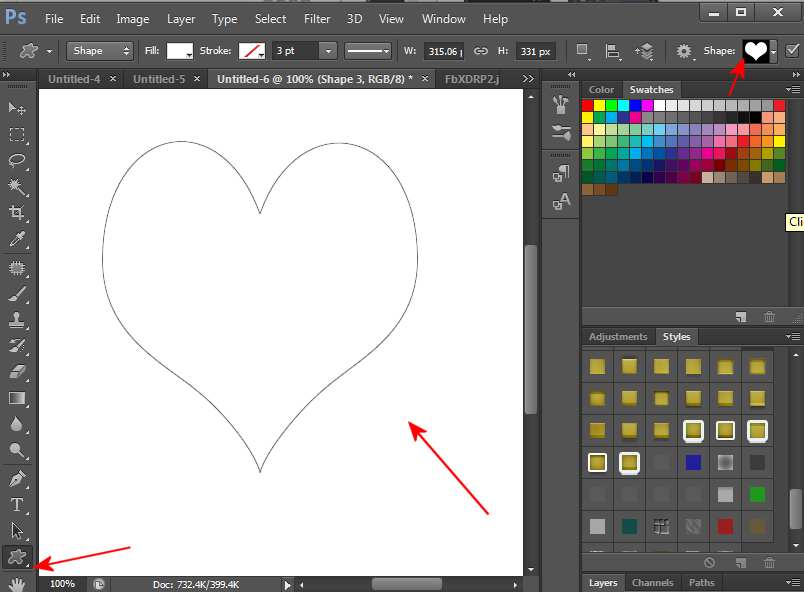This screenshot has width=804, height=592.
Task: Open the Shape tool mode dropdown
Action: pyautogui.click(x=100, y=51)
